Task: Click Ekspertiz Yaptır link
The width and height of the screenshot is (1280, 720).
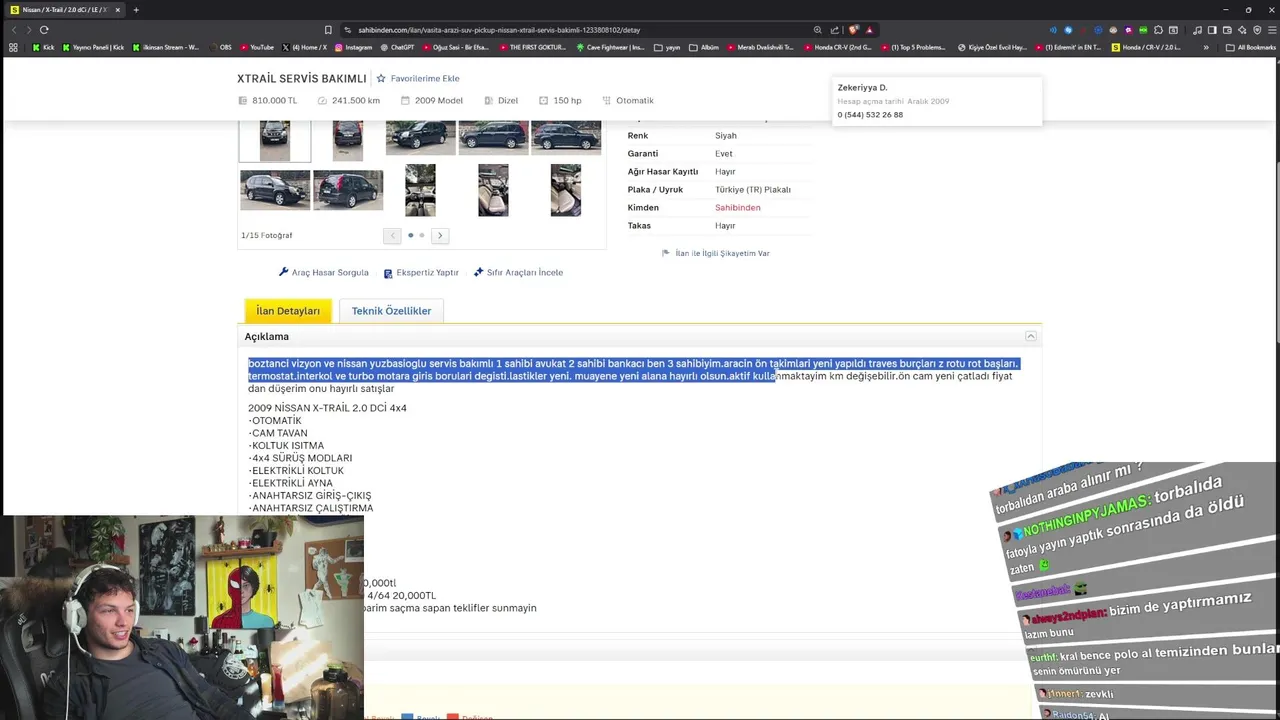Action: click(x=421, y=272)
